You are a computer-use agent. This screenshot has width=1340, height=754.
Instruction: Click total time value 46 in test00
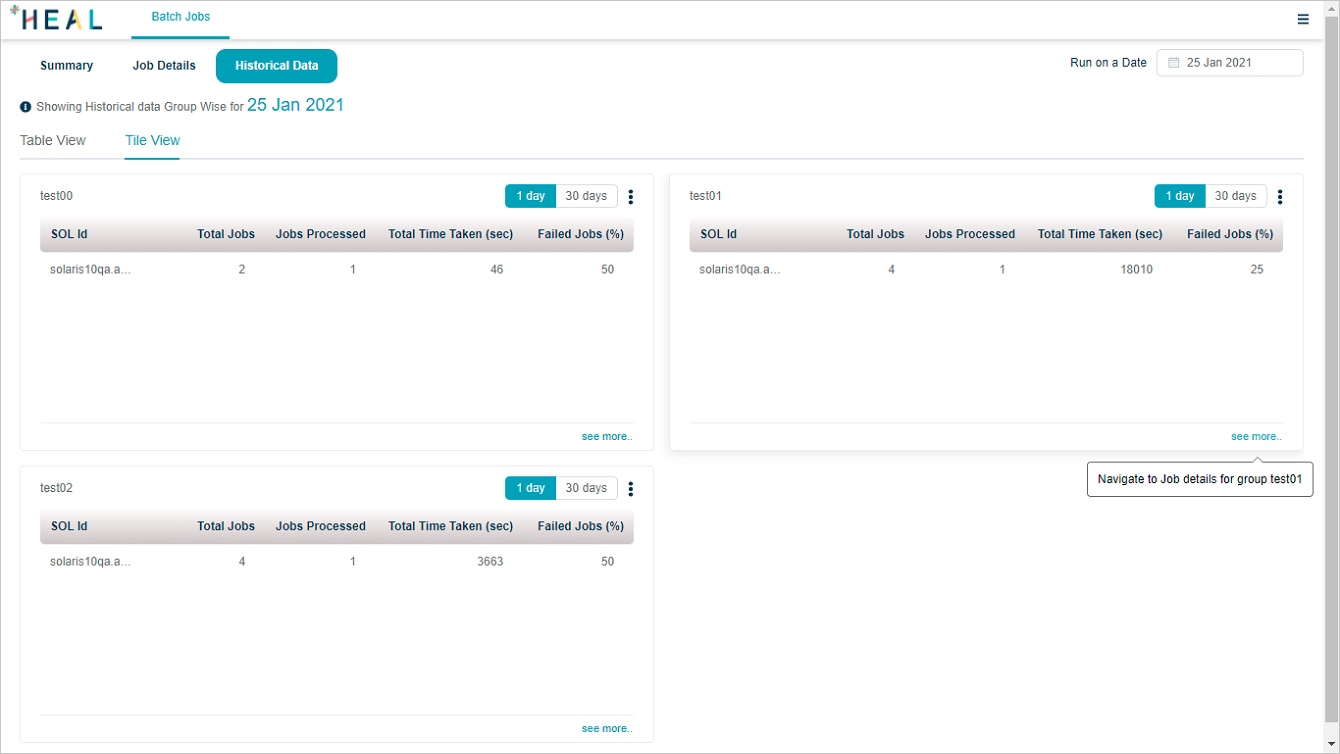tap(497, 270)
